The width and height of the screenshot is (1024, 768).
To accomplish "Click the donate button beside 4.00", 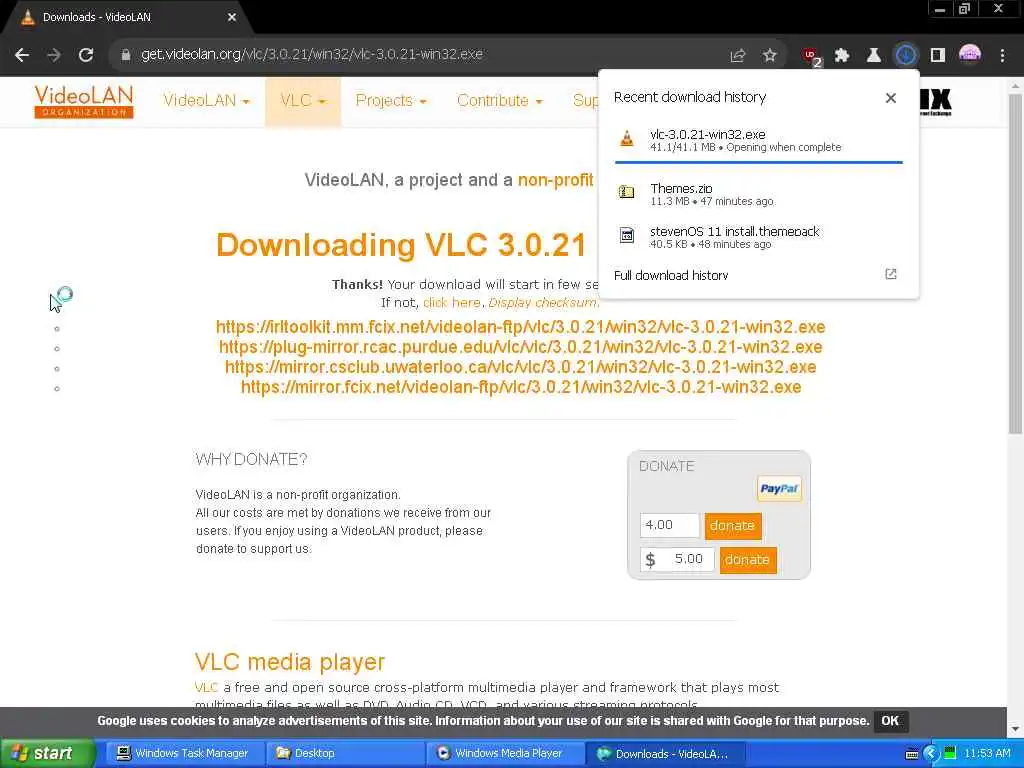I will click(x=733, y=526).
